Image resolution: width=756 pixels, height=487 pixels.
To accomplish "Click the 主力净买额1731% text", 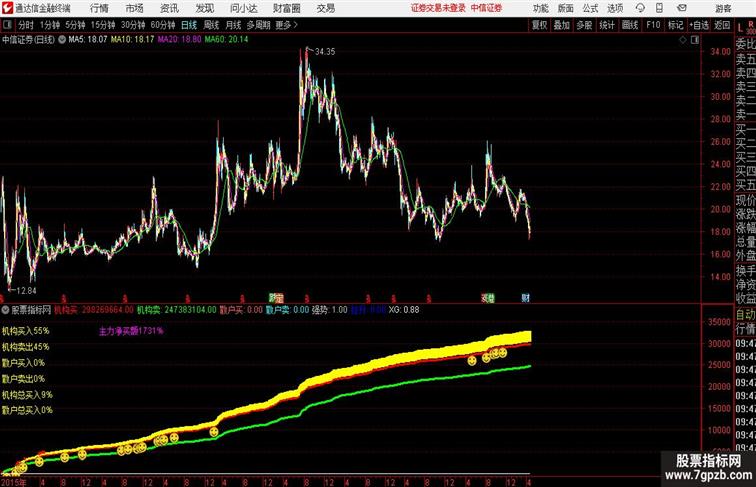I will [131, 331].
